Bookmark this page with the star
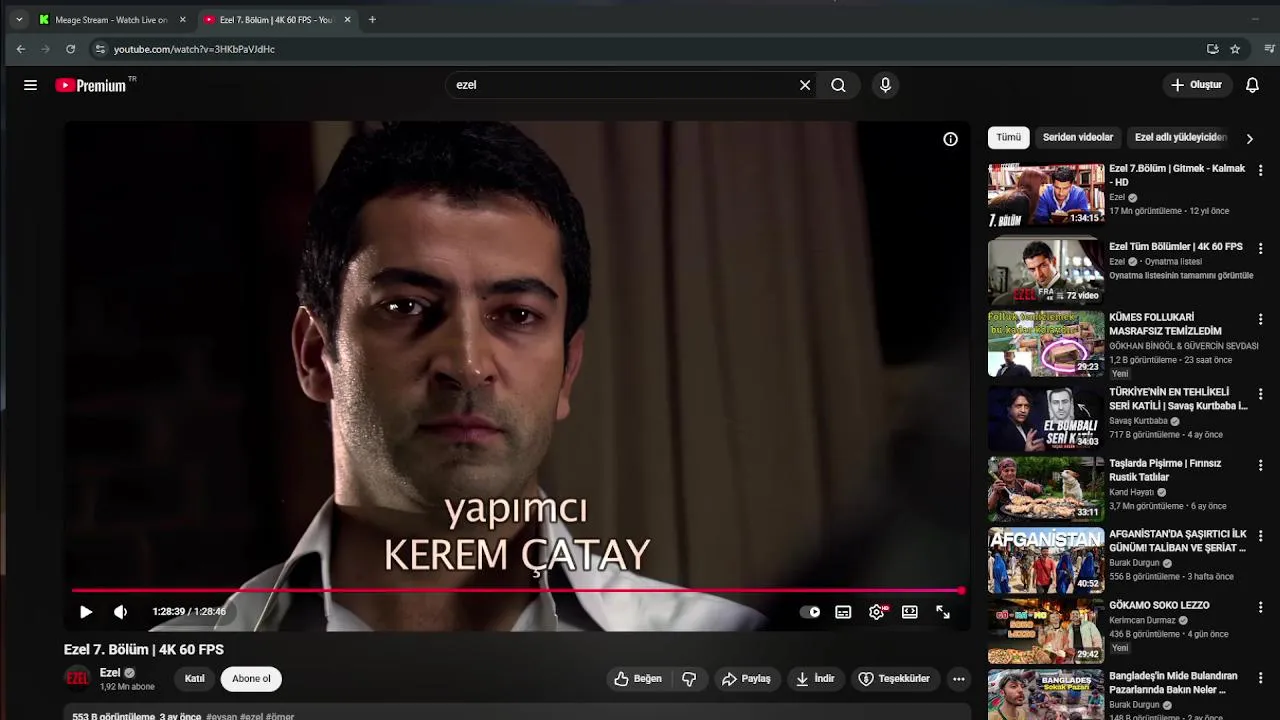 pos(1235,49)
